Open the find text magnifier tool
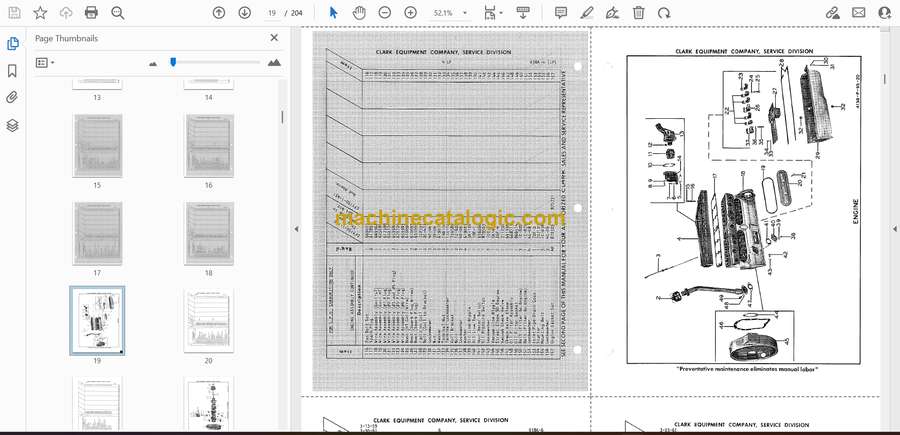This screenshot has width=900, height=435. pos(118,13)
